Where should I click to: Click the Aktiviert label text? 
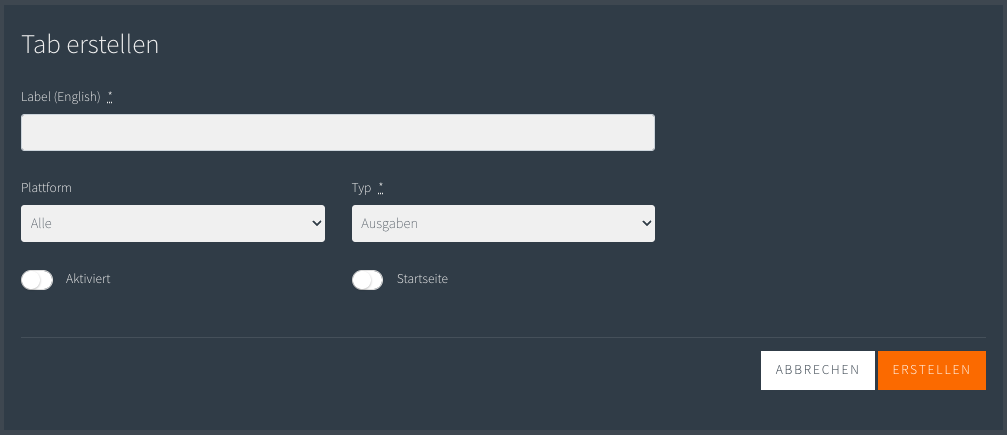tap(88, 280)
